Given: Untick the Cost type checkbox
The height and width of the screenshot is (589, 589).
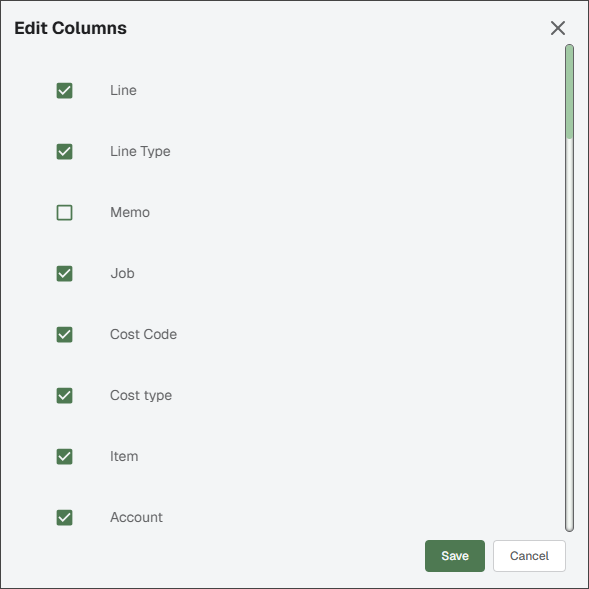Looking at the screenshot, I should [x=64, y=396].
